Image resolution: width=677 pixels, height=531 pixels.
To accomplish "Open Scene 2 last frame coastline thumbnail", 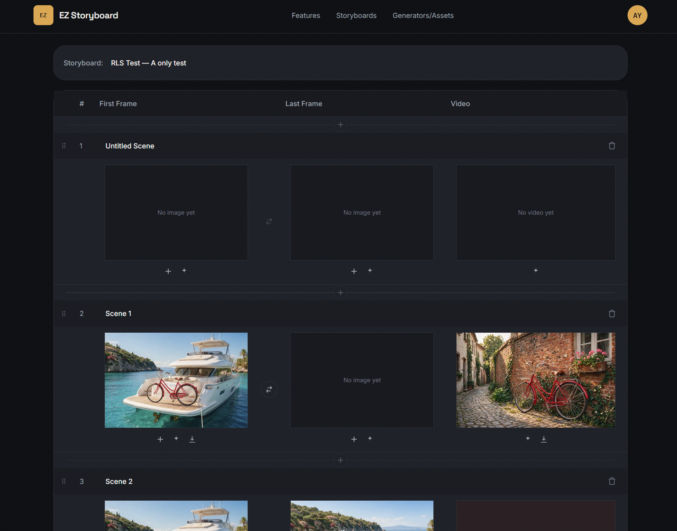I will (362, 515).
